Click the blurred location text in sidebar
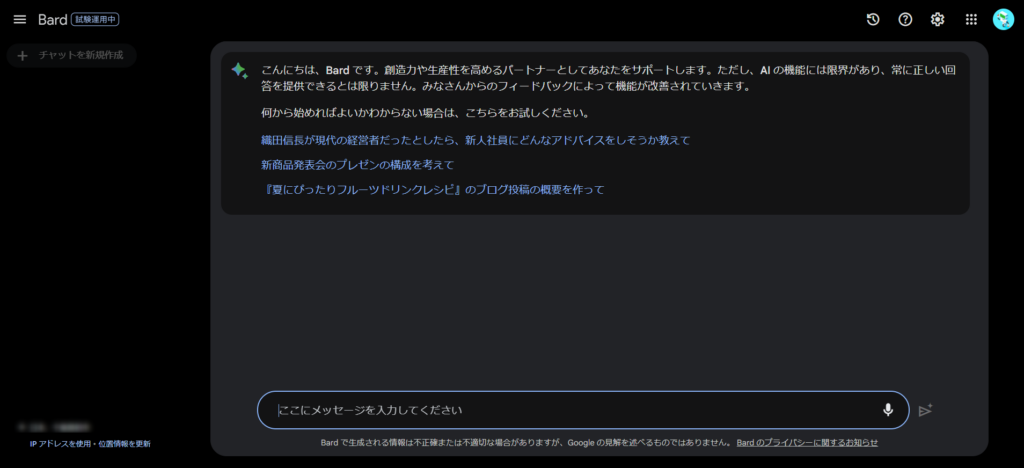Image resolution: width=1024 pixels, height=468 pixels. click(54, 428)
